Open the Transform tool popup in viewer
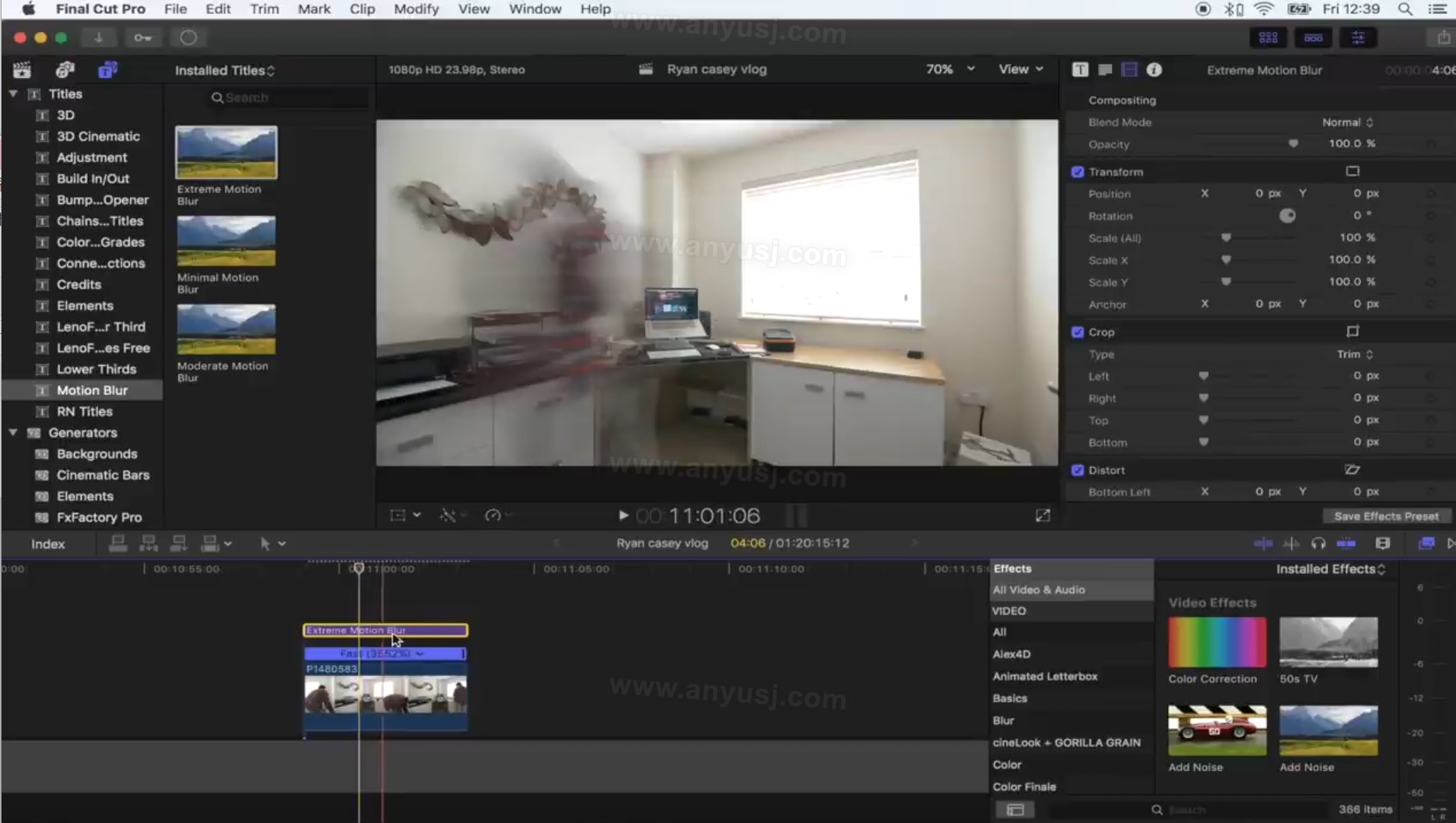 pyautogui.click(x=405, y=515)
